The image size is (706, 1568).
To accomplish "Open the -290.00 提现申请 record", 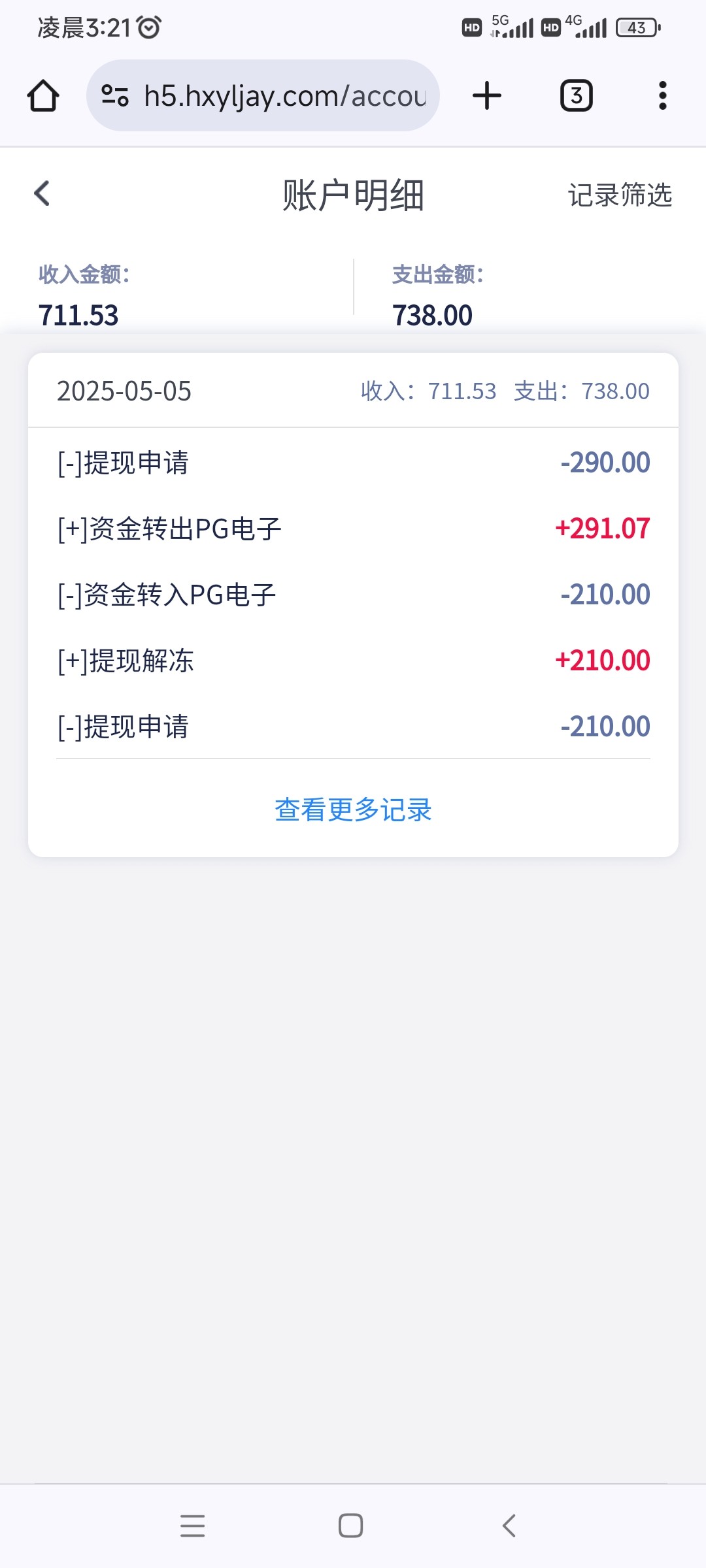I will (x=353, y=463).
